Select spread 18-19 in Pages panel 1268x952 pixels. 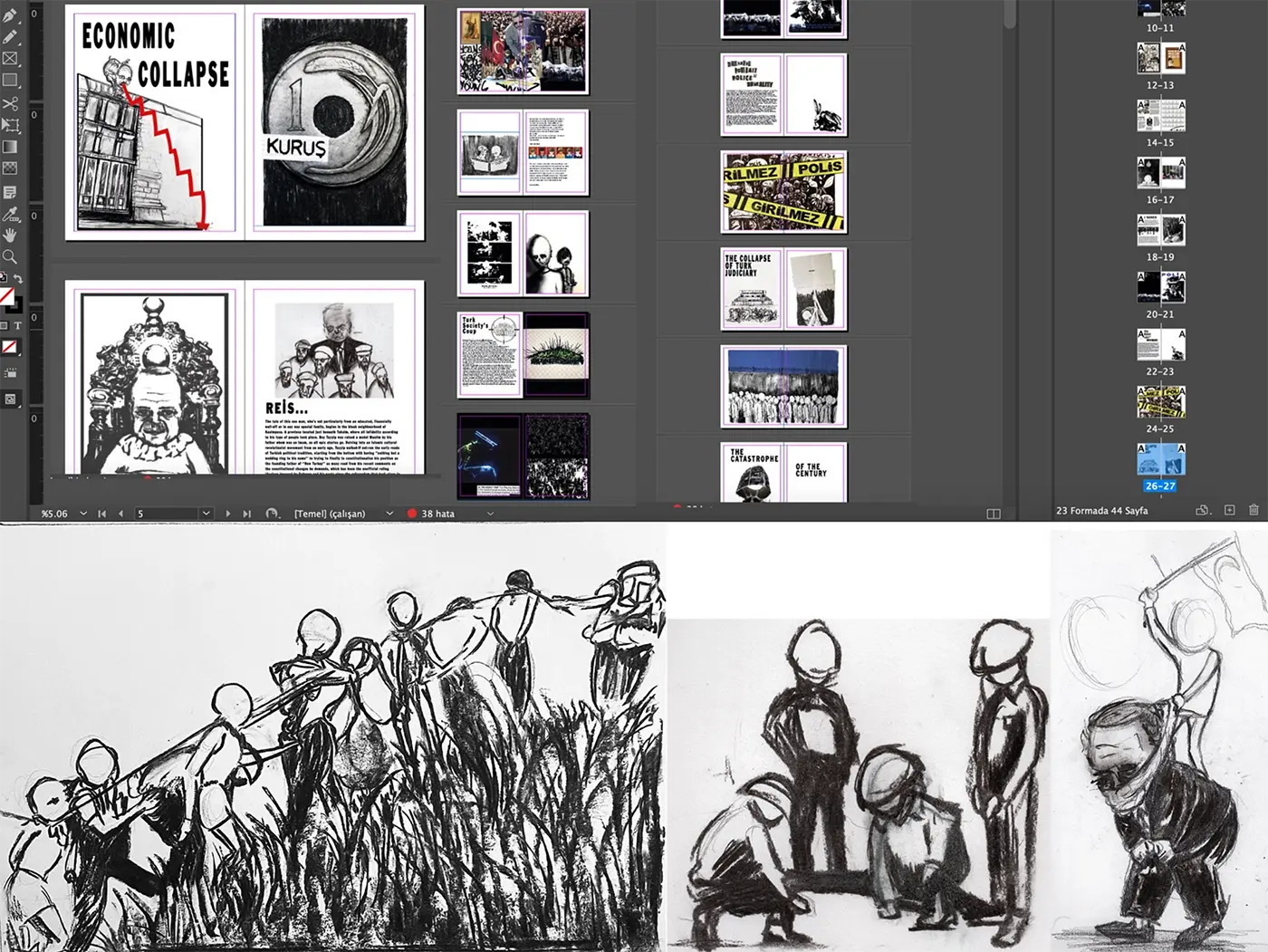(1160, 230)
